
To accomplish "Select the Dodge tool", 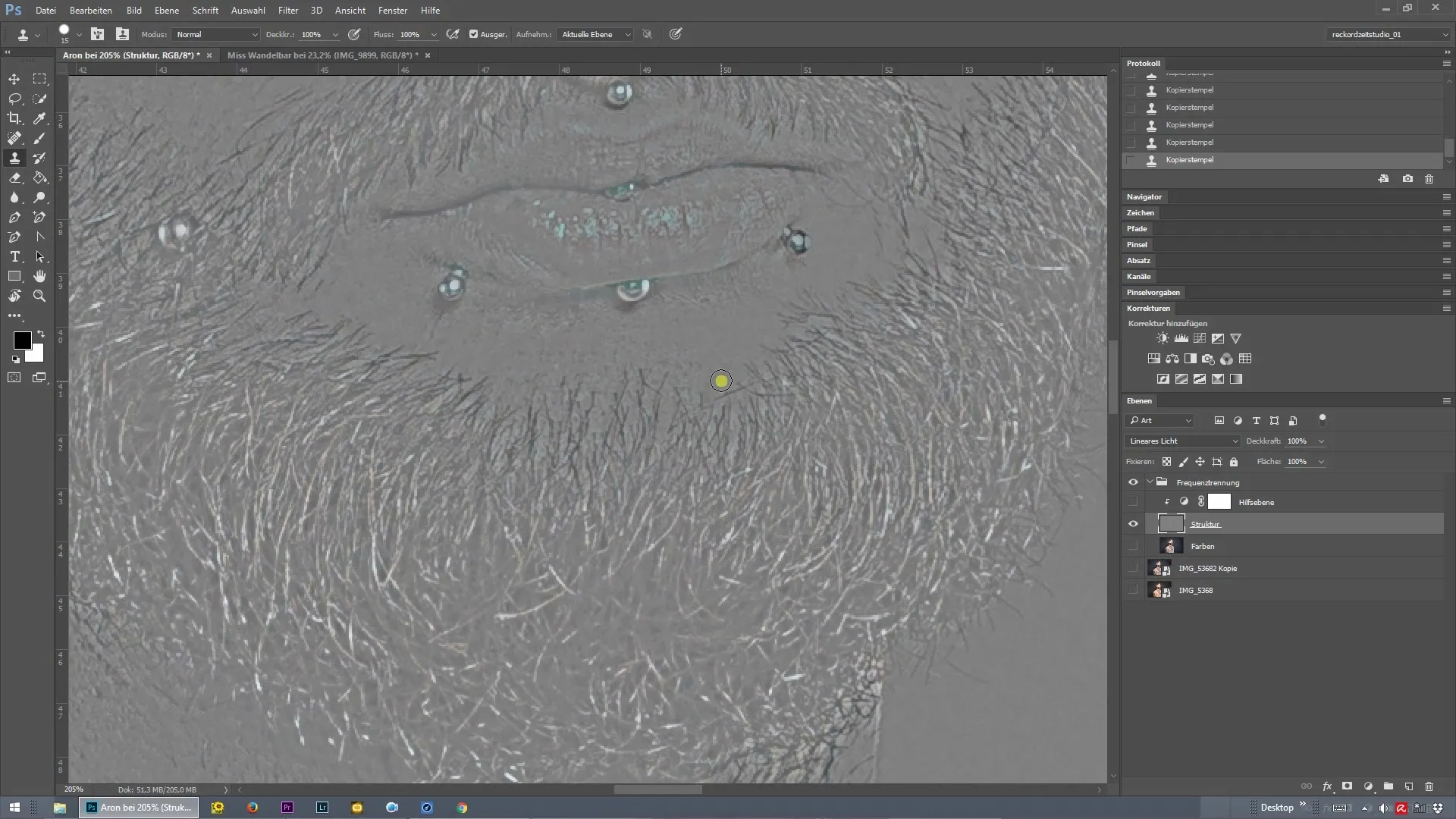I will point(39,197).
